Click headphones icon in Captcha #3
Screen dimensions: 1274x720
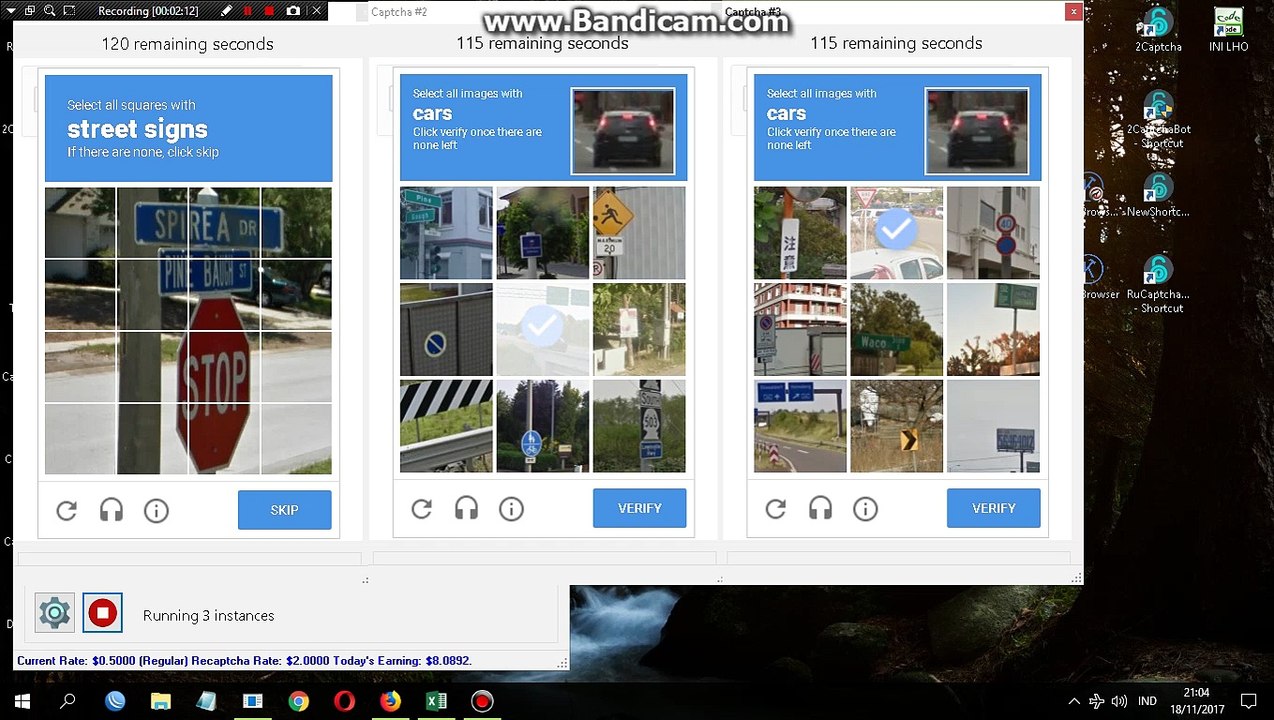pyautogui.click(x=820, y=509)
